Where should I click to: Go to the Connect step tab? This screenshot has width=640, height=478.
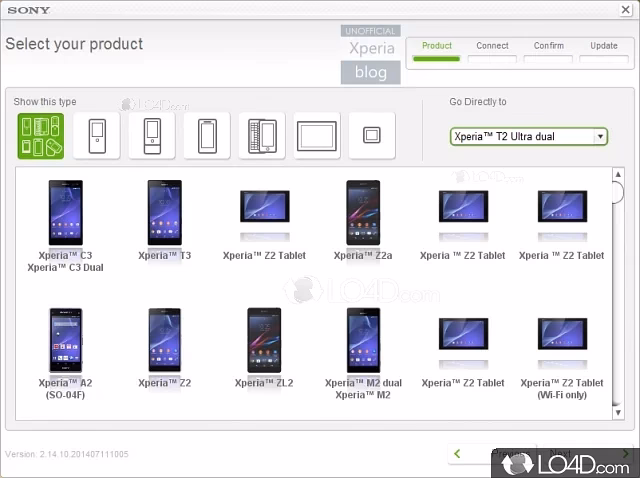pyautogui.click(x=492, y=52)
